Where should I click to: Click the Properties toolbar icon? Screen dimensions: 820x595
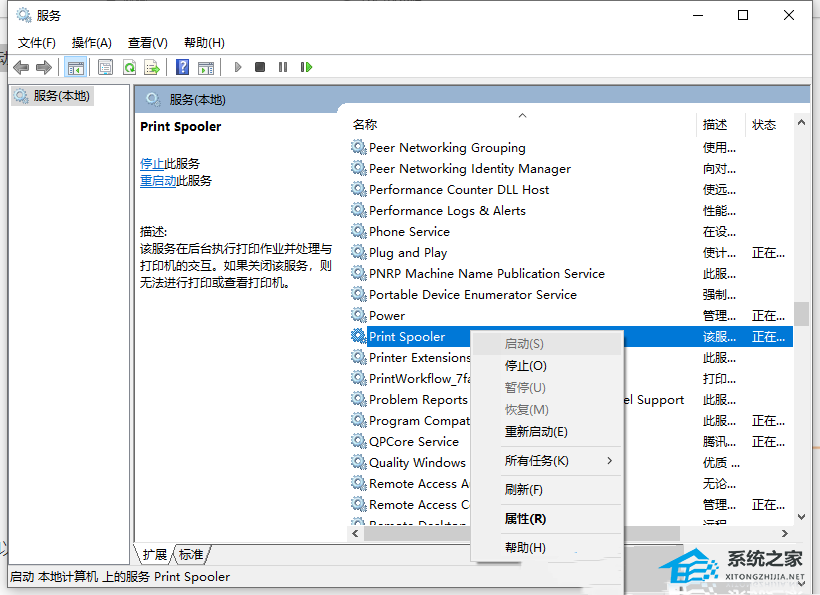click(105, 67)
